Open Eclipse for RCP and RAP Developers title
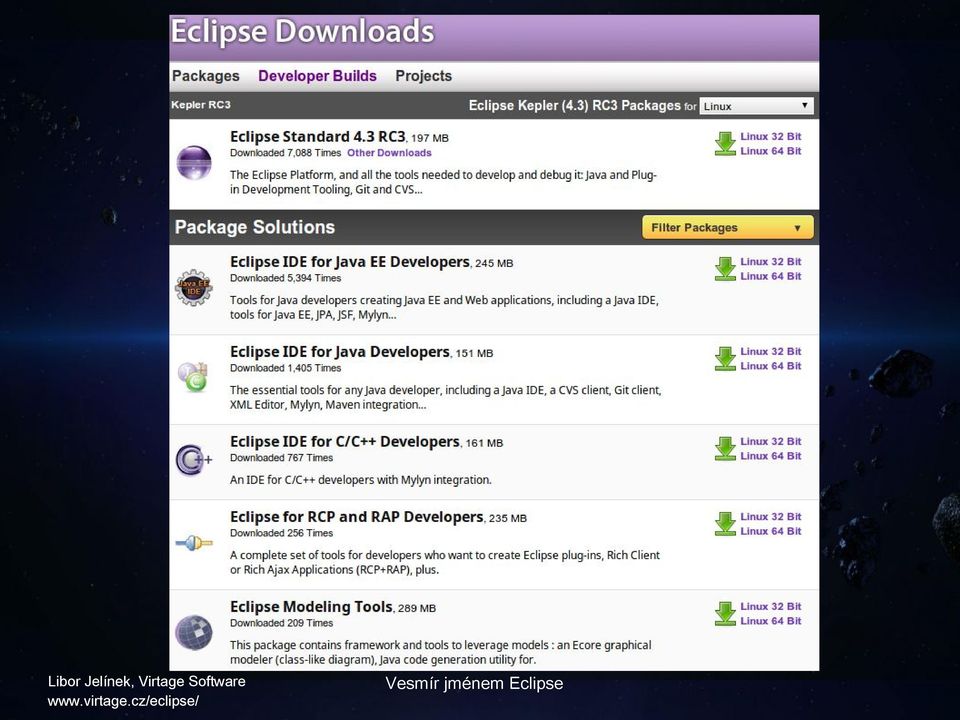Screen dimensions: 960x720 tap(357, 517)
